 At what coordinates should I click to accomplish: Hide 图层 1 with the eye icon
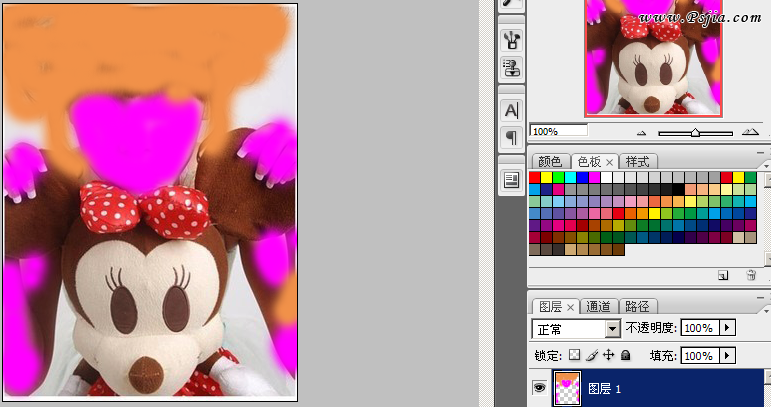click(x=539, y=387)
